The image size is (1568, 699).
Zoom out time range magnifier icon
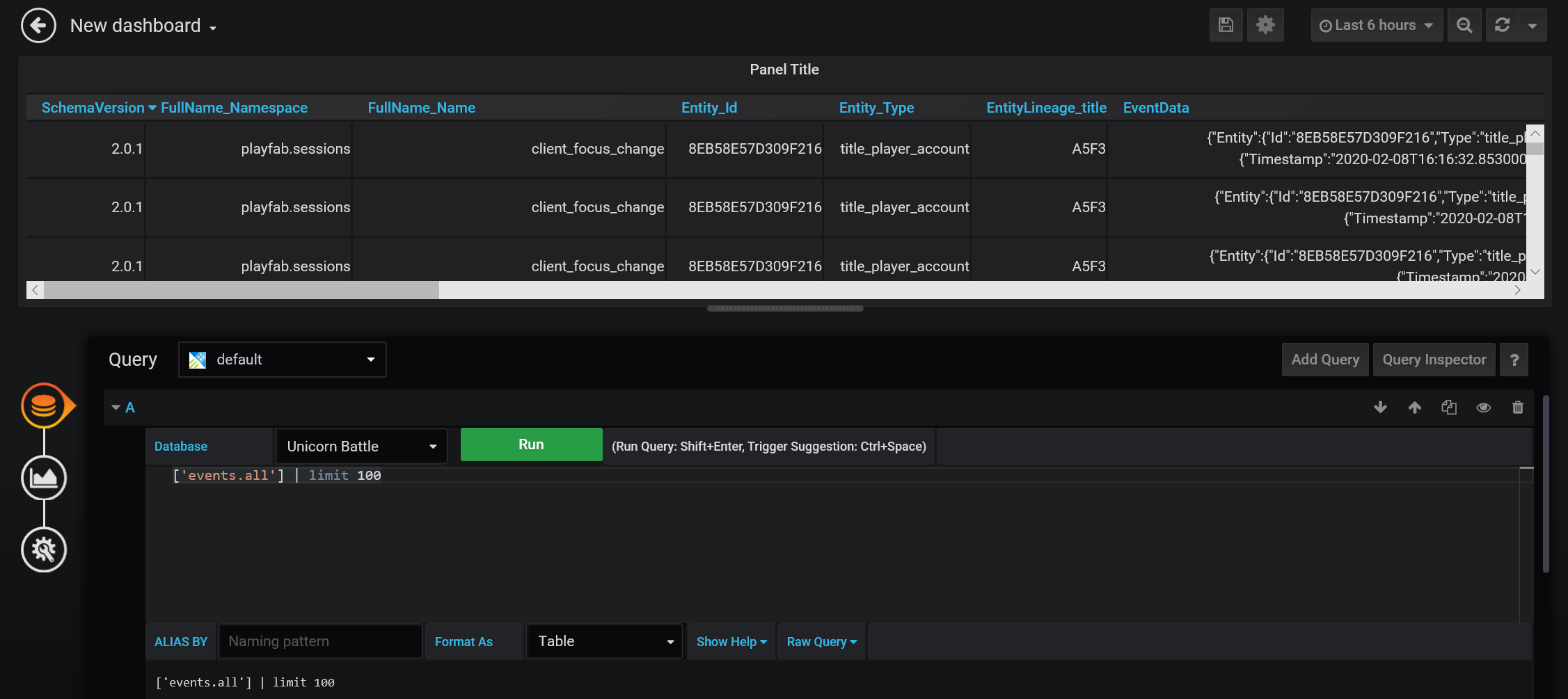(x=1464, y=25)
